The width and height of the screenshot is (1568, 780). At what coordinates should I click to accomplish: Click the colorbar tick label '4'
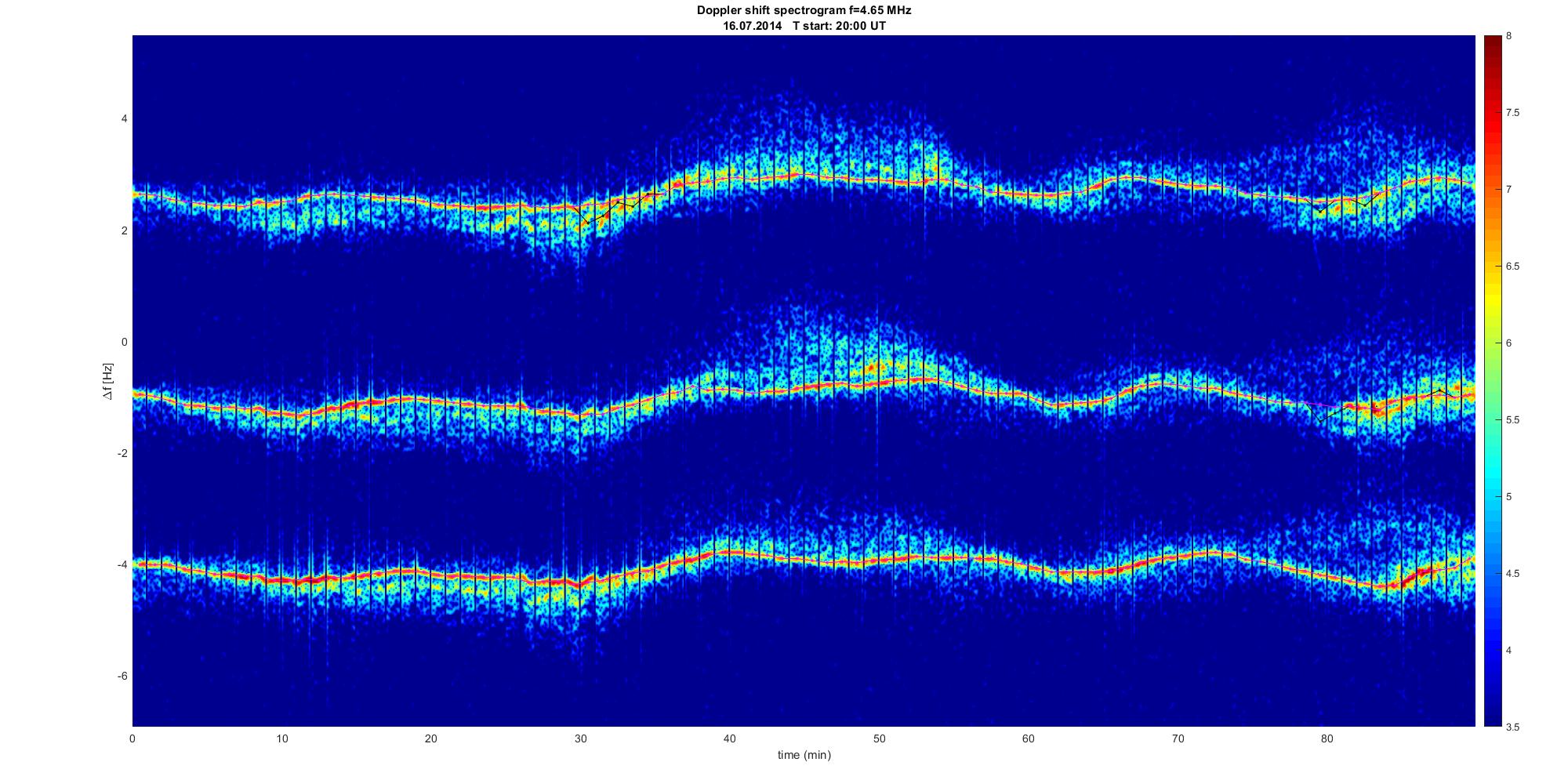pyautogui.click(x=1509, y=651)
